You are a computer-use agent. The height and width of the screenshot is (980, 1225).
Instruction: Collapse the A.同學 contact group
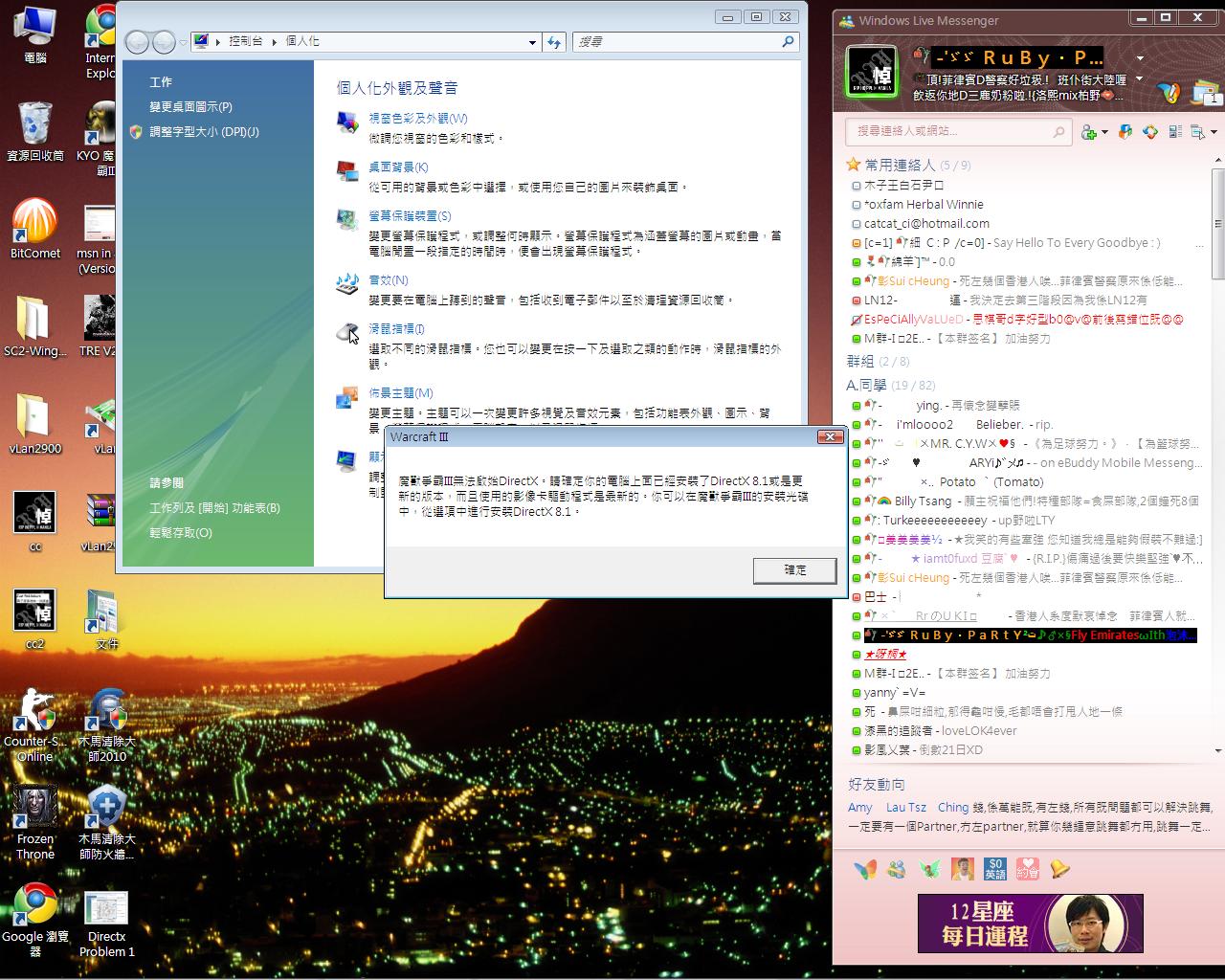pos(866,385)
